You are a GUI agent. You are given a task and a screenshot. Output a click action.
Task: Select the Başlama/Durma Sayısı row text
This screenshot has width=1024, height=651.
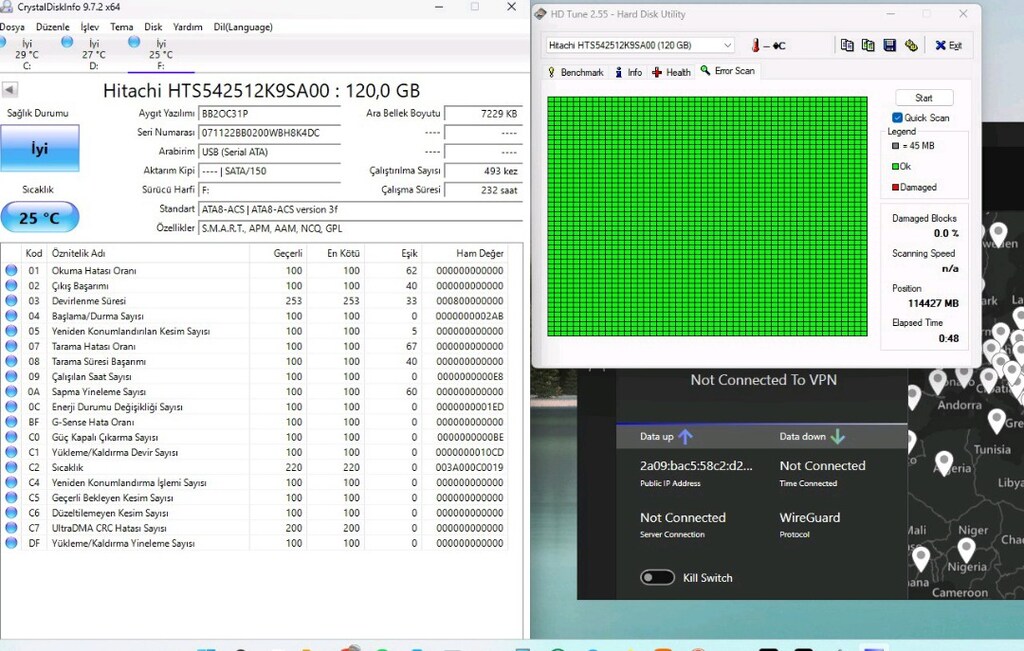pos(97,316)
